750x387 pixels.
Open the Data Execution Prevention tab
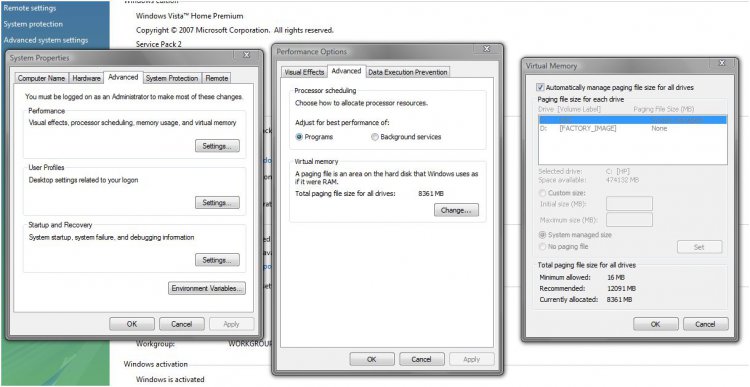tap(408, 72)
